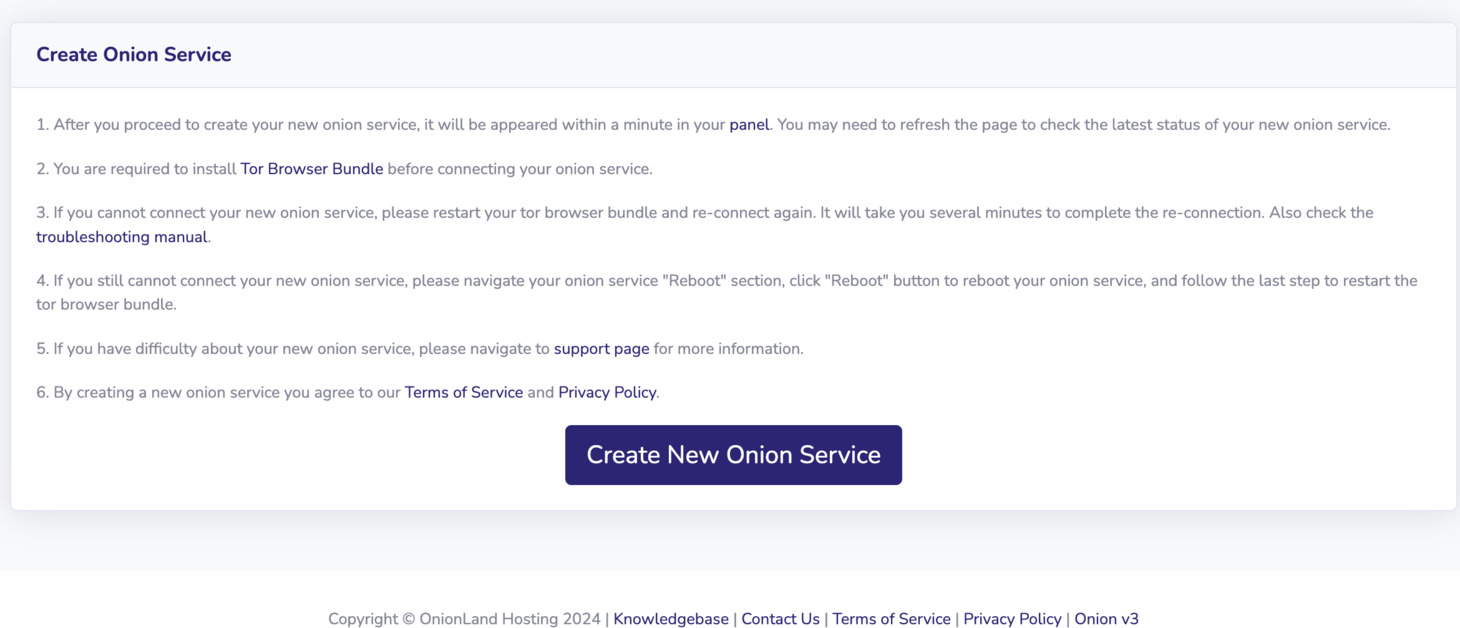Image resolution: width=1460 pixels, height=628 pixels.
Task: Review the Privacy Policy agreement
Action: click(607, 392)
